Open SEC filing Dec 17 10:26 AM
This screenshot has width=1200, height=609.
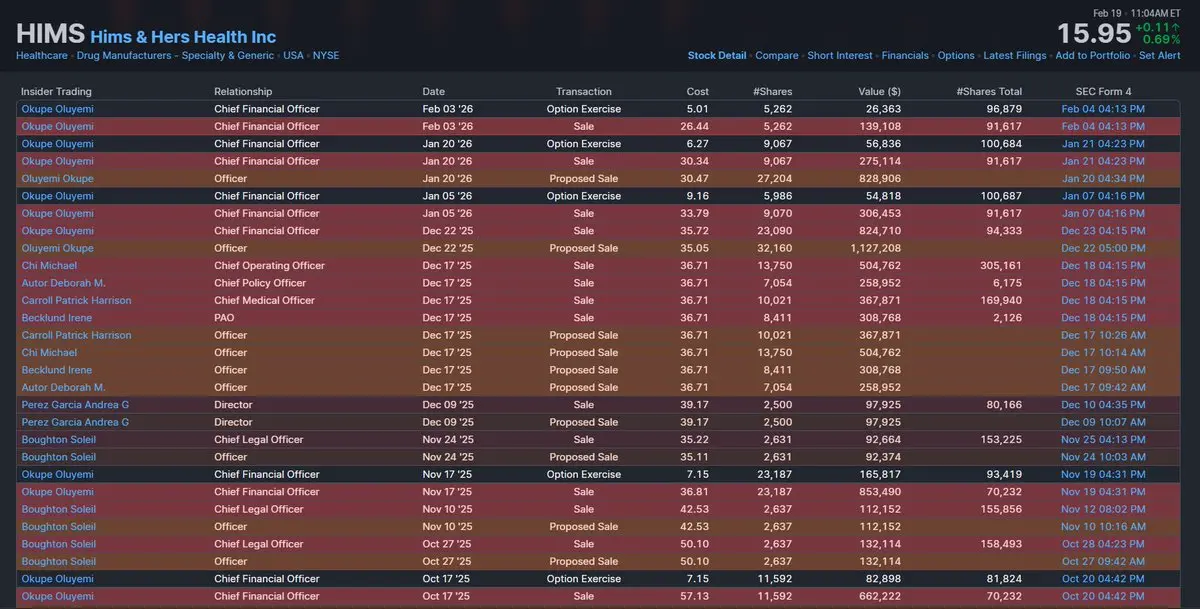click(x=1104, y=335)
